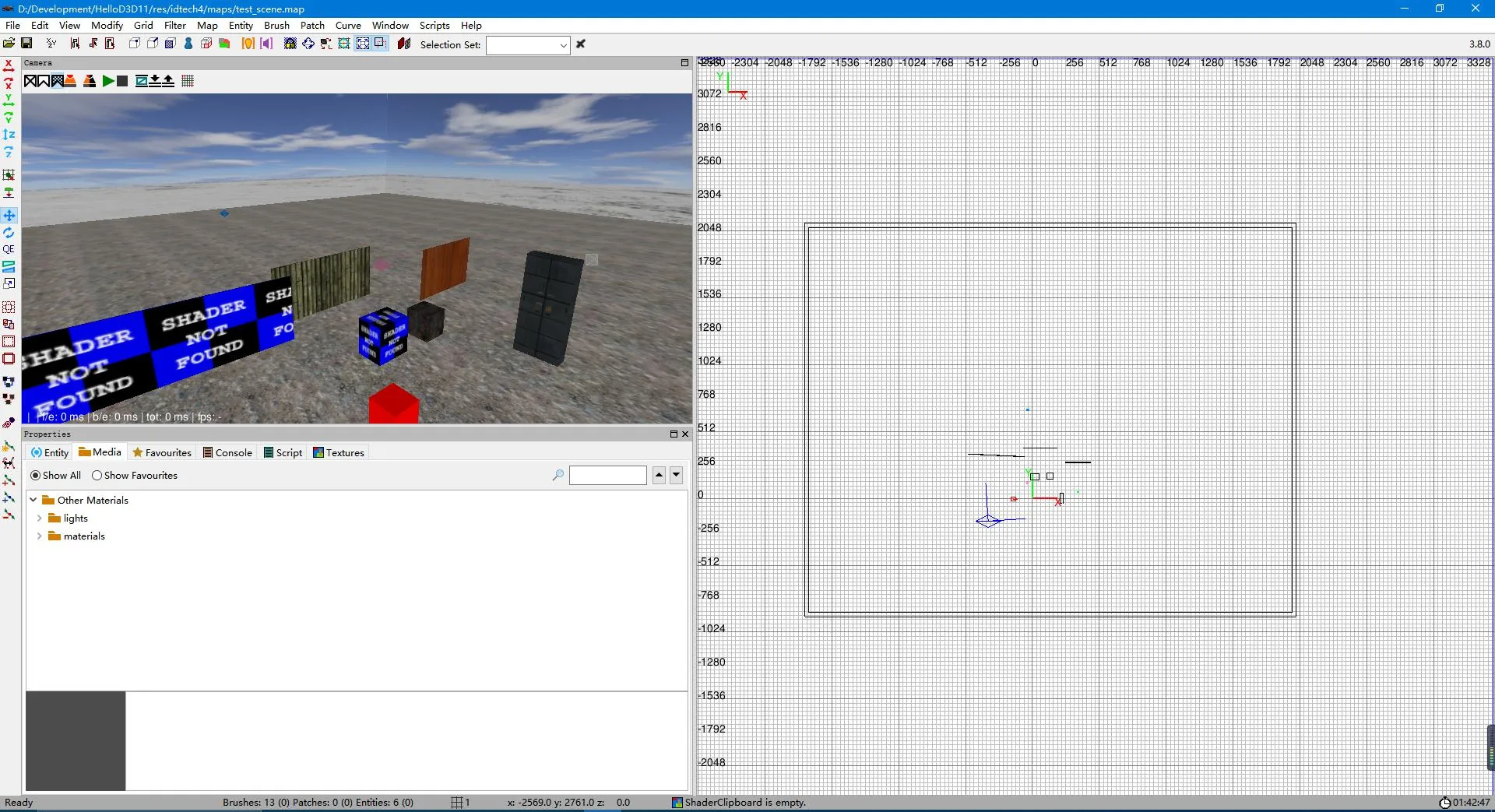The image size is (1495, 812).
Task: Expand the materials folder
Action: pos(40,536)
